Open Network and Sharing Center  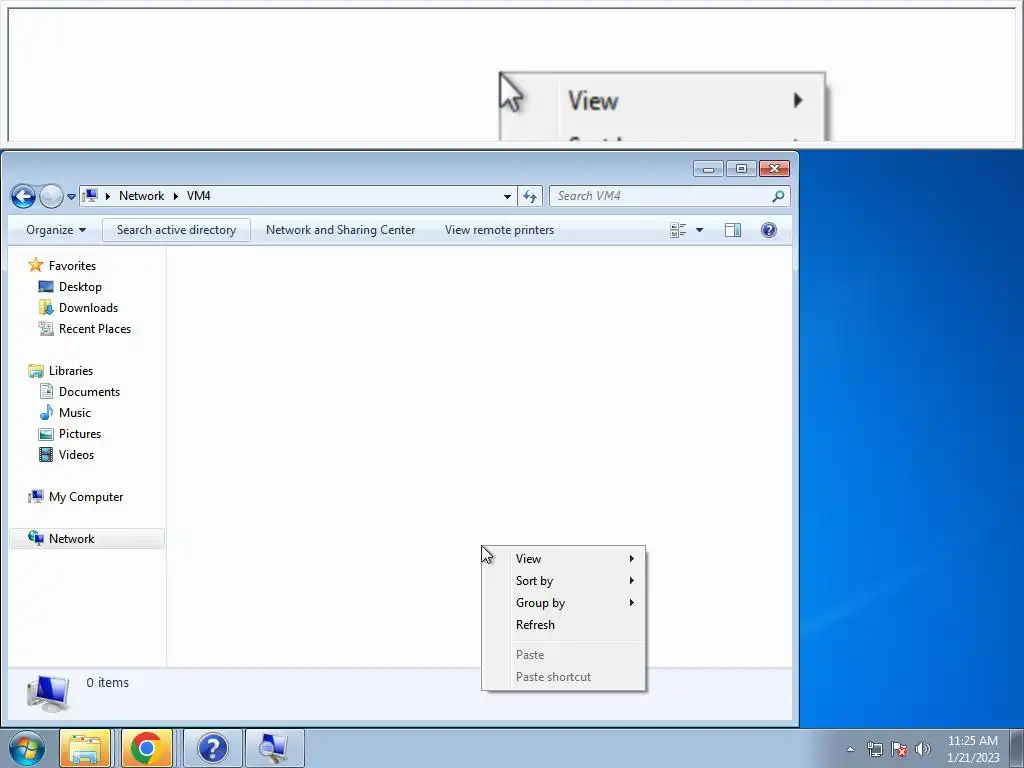coord(340,230)
